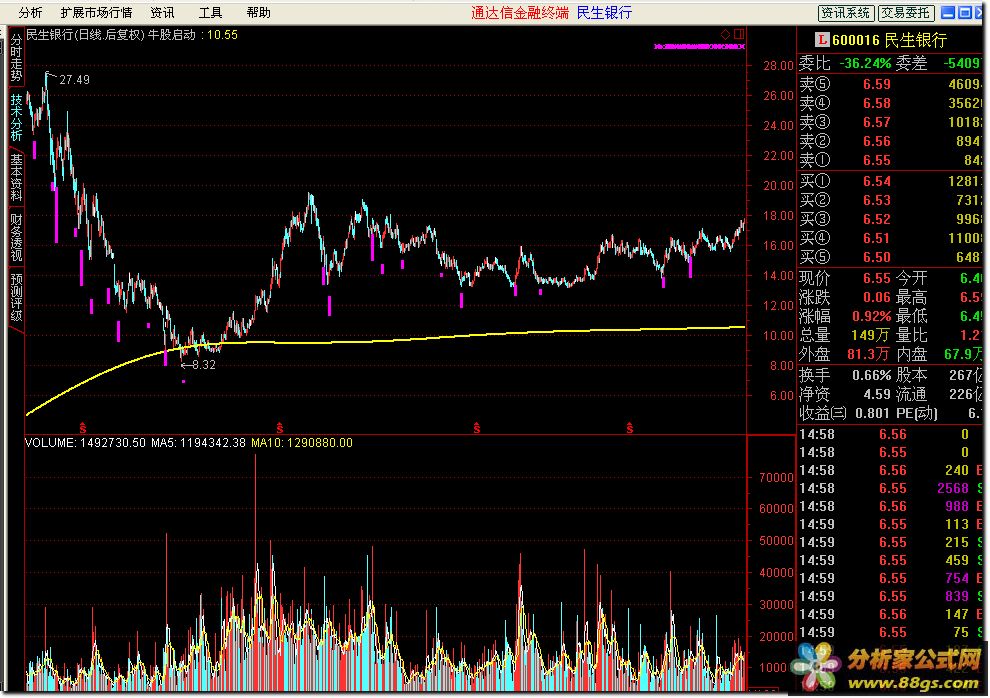990x698 pixels.
Task: Switch to the 预测评级 side tab
Action: coord(16,297)
